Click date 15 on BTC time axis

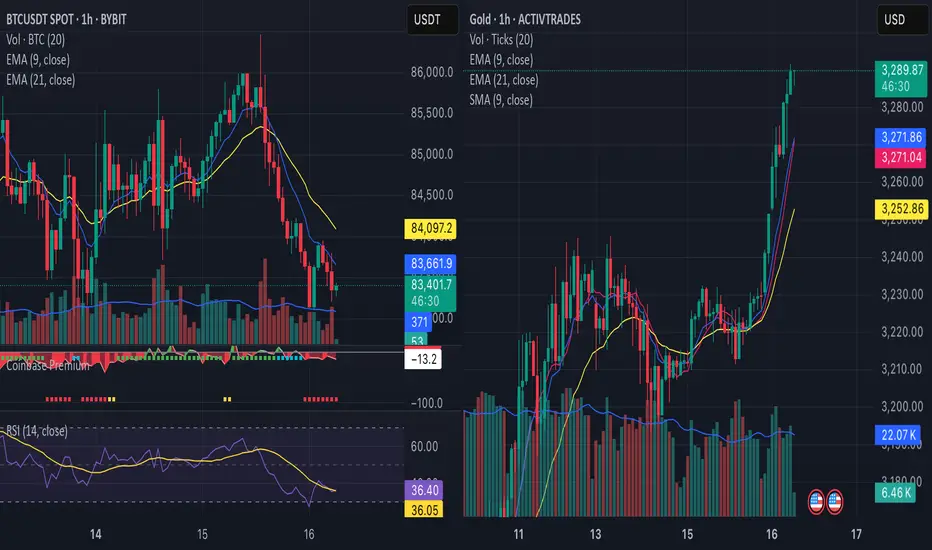click(202, 534)
